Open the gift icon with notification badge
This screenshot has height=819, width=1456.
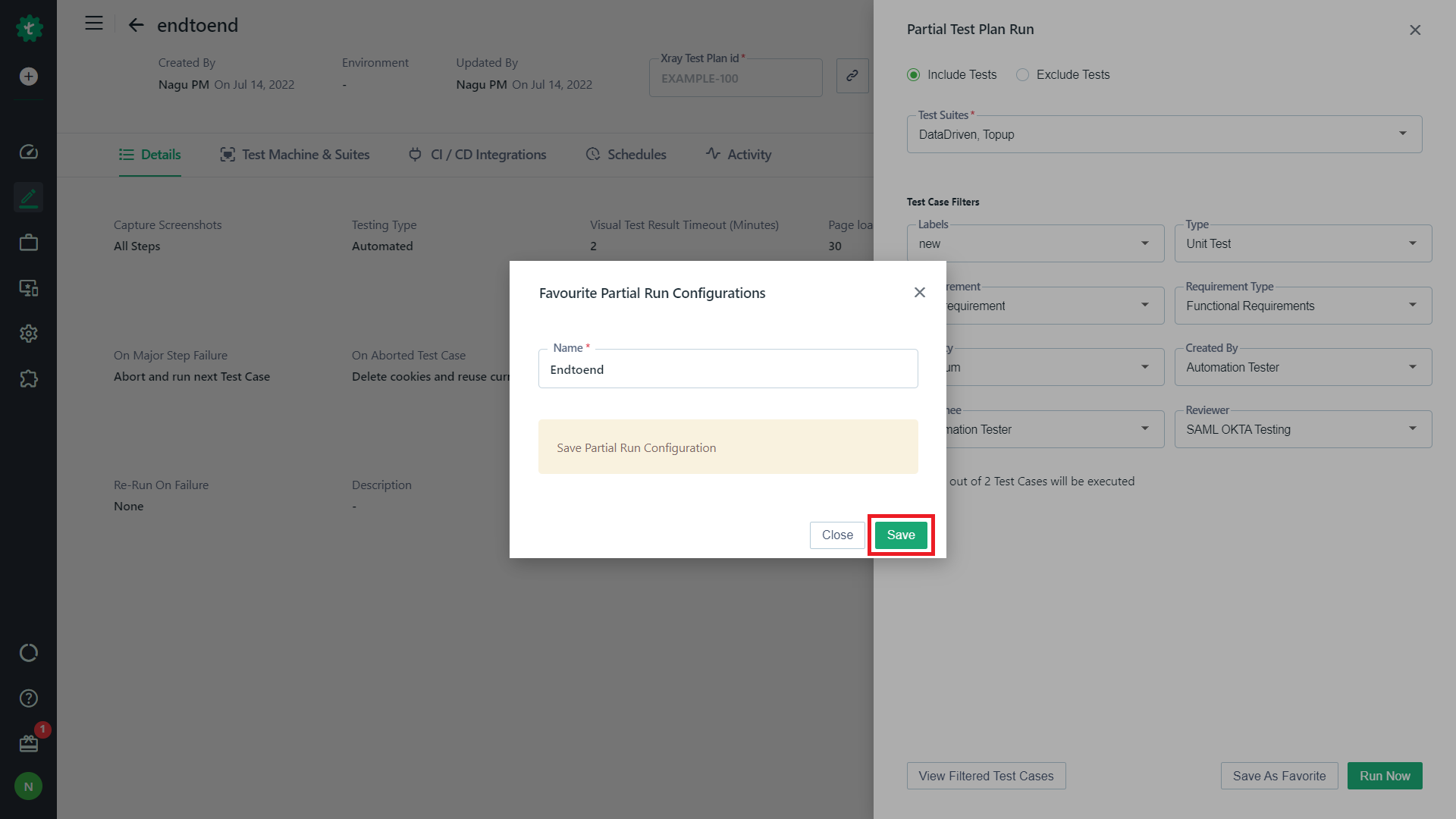[x=29, y=743]
